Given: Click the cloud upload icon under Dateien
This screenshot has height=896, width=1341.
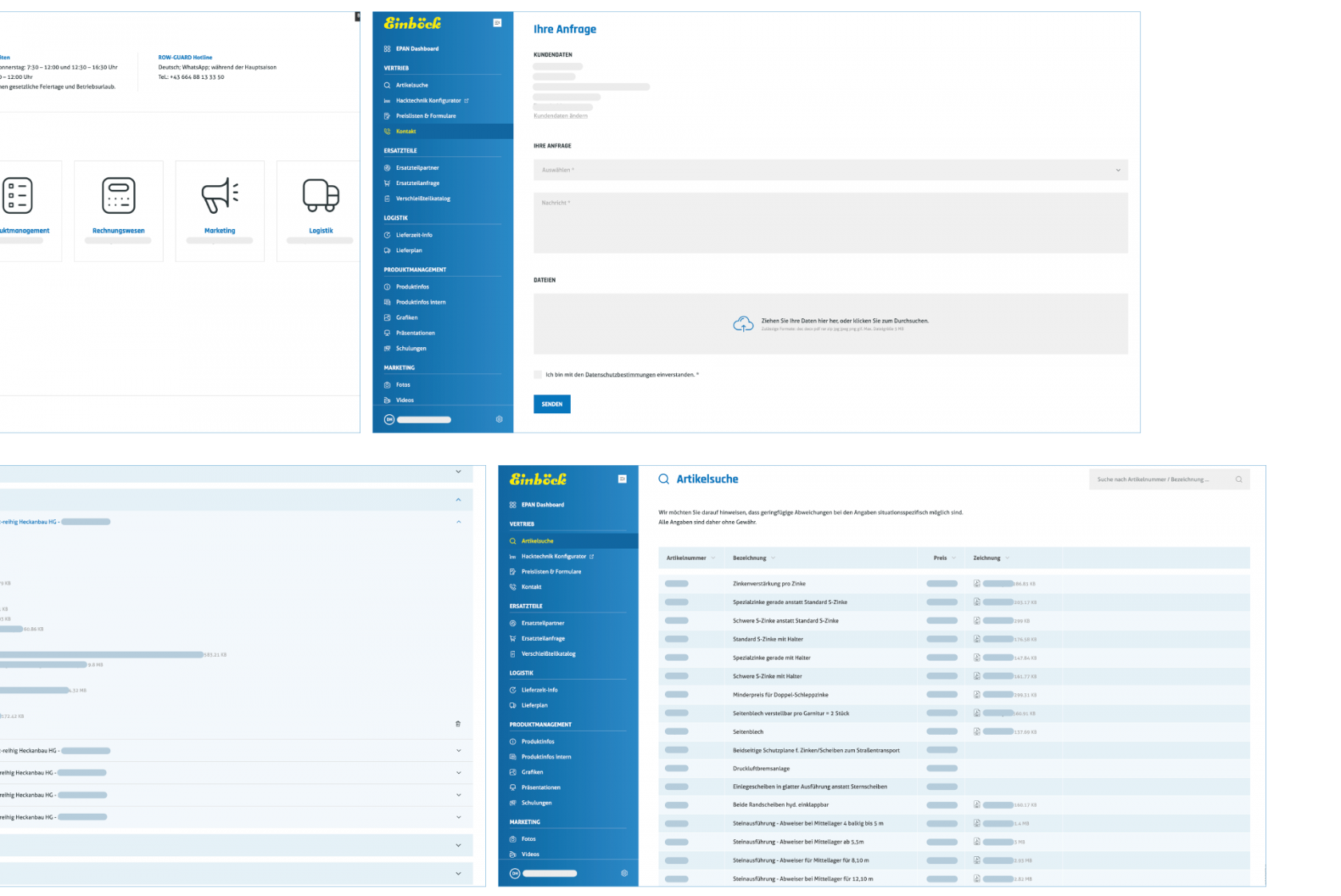Looking at the screenshot, I should (x=743, y=324).
